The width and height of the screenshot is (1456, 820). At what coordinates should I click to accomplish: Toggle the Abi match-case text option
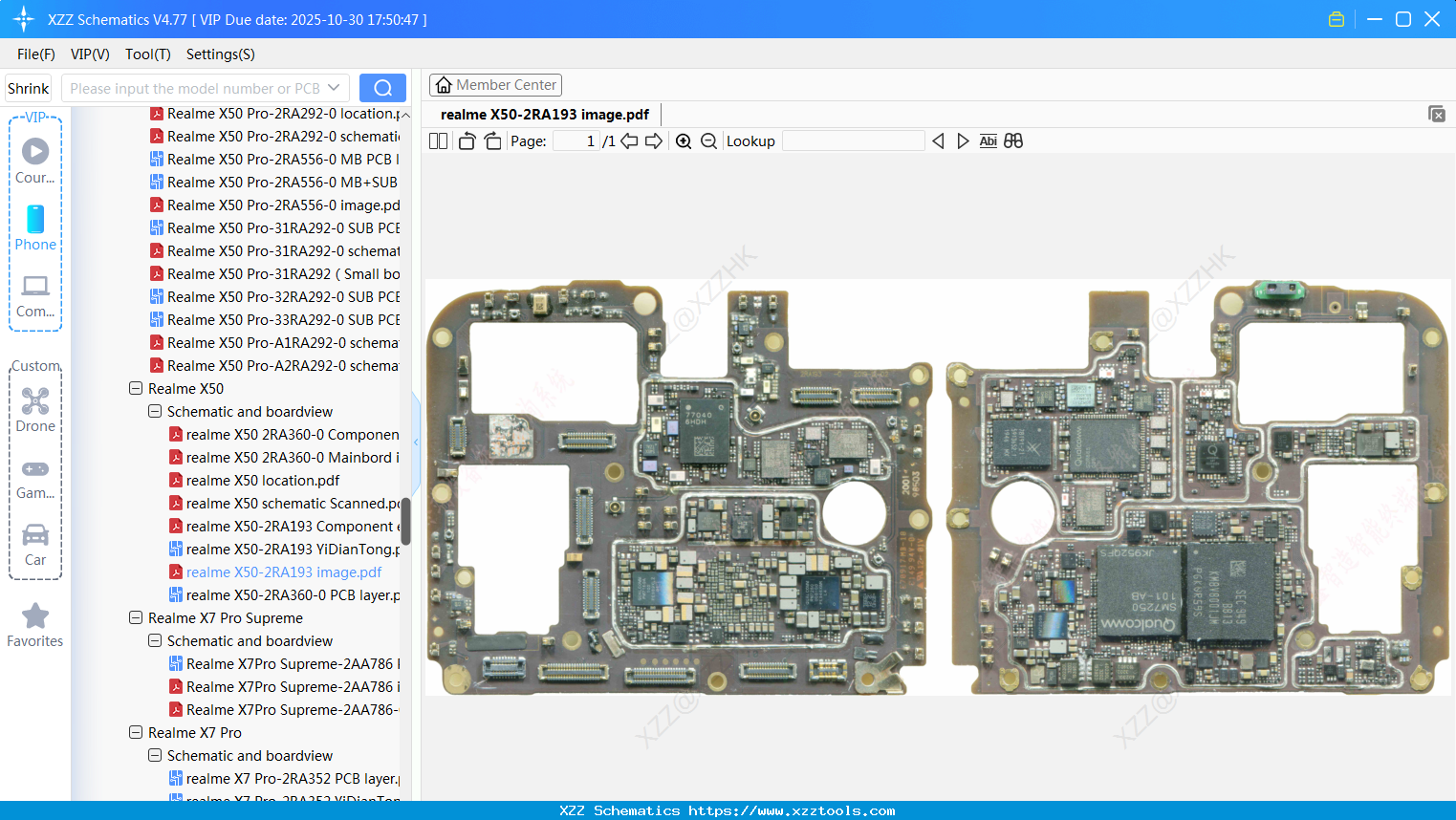[x=988, y=141]
